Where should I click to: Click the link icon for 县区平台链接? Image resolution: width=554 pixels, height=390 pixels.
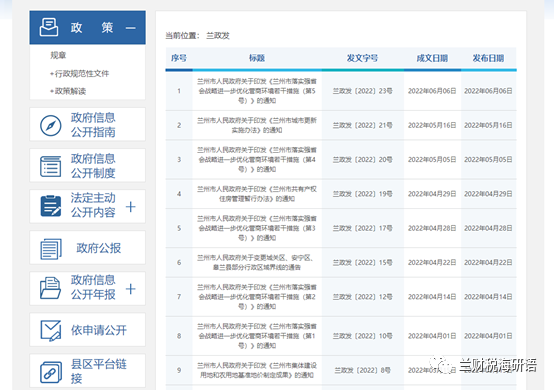coord(51,372)
